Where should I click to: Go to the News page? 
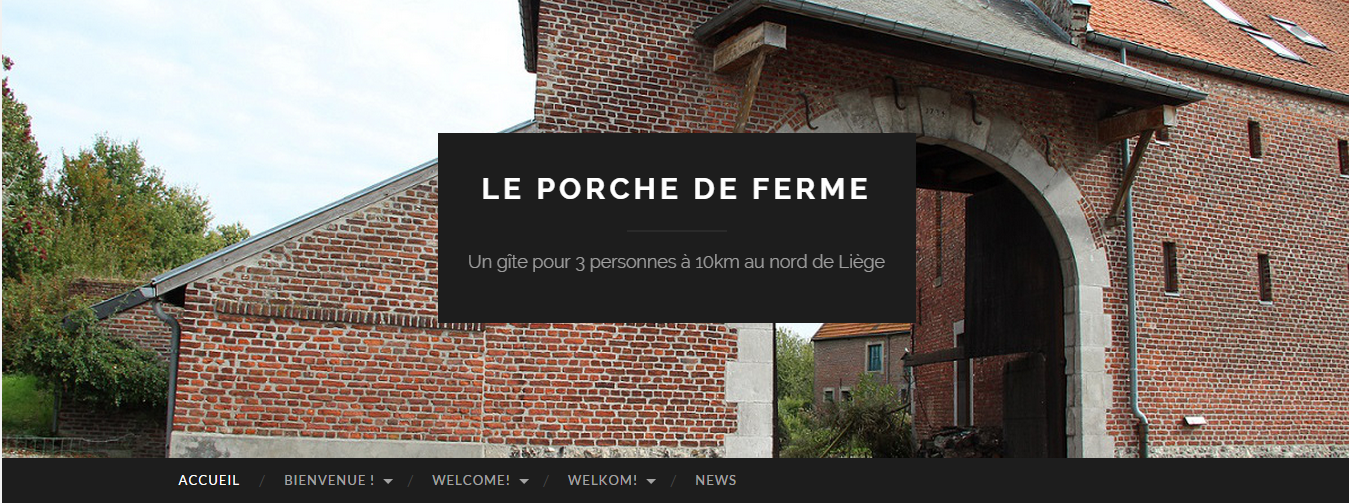tap(716, 480)
